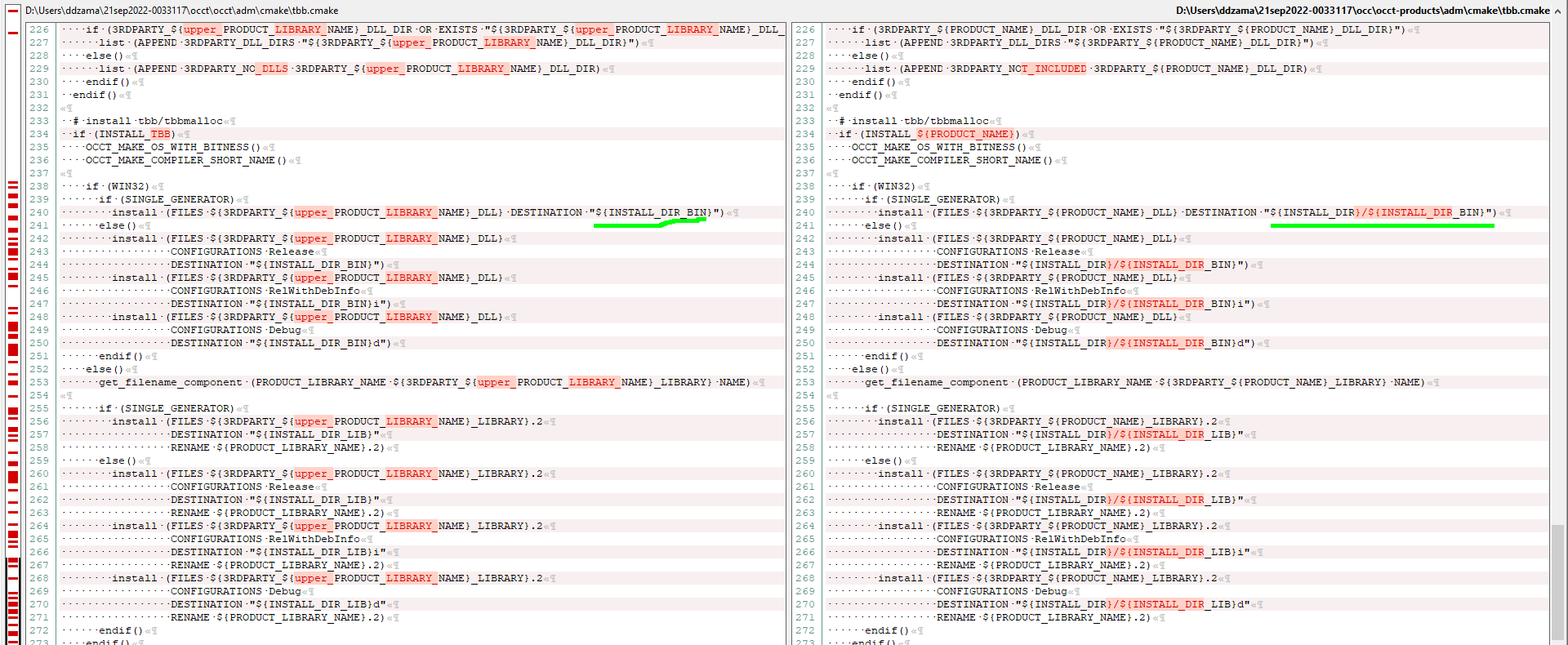Click the left pane's occt\occt tbb.cmake file path
The image size is (1568, 645).
click(x=181, y=11)
